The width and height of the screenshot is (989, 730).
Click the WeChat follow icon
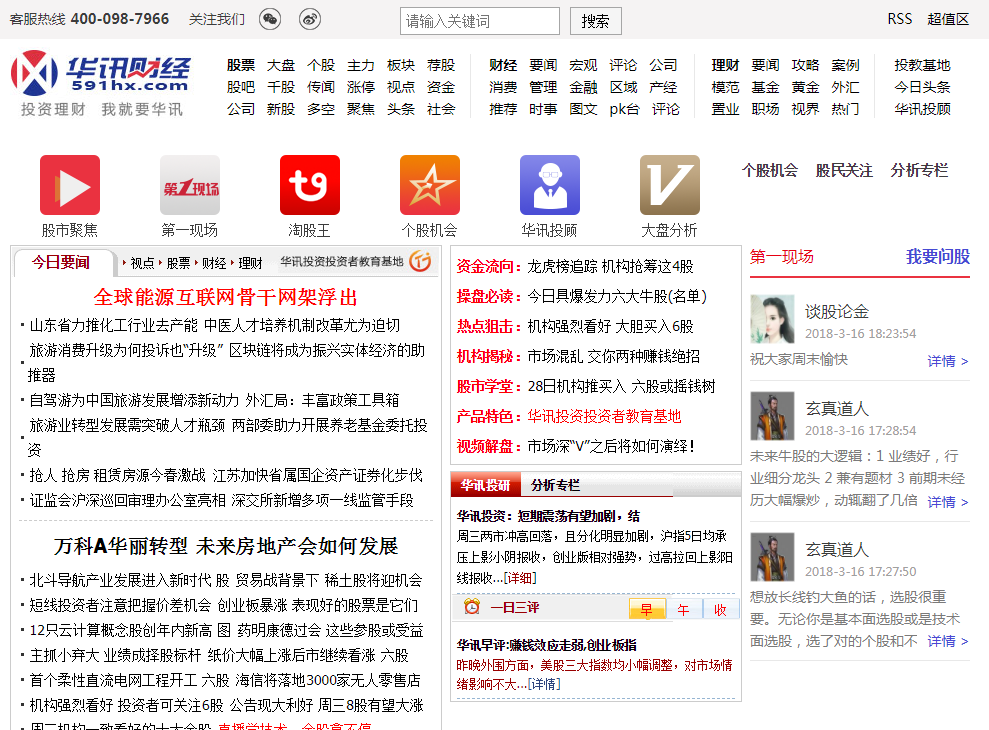pyautogui.click(x=270, y=20)
